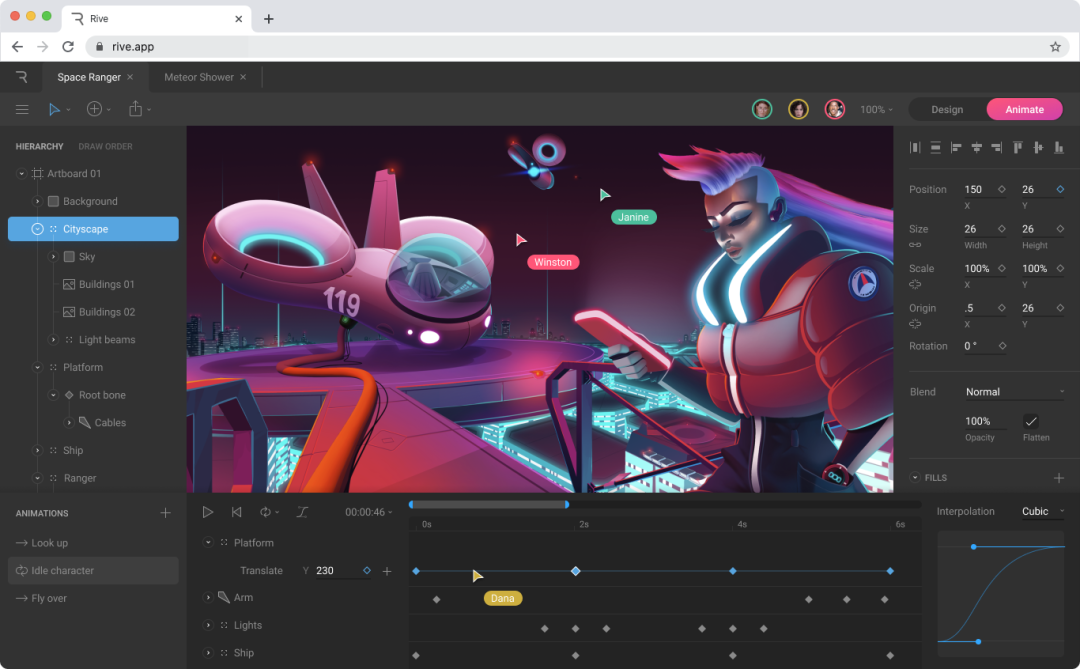Toggle keyframe diamond beside Rotation

point(1002,346)
